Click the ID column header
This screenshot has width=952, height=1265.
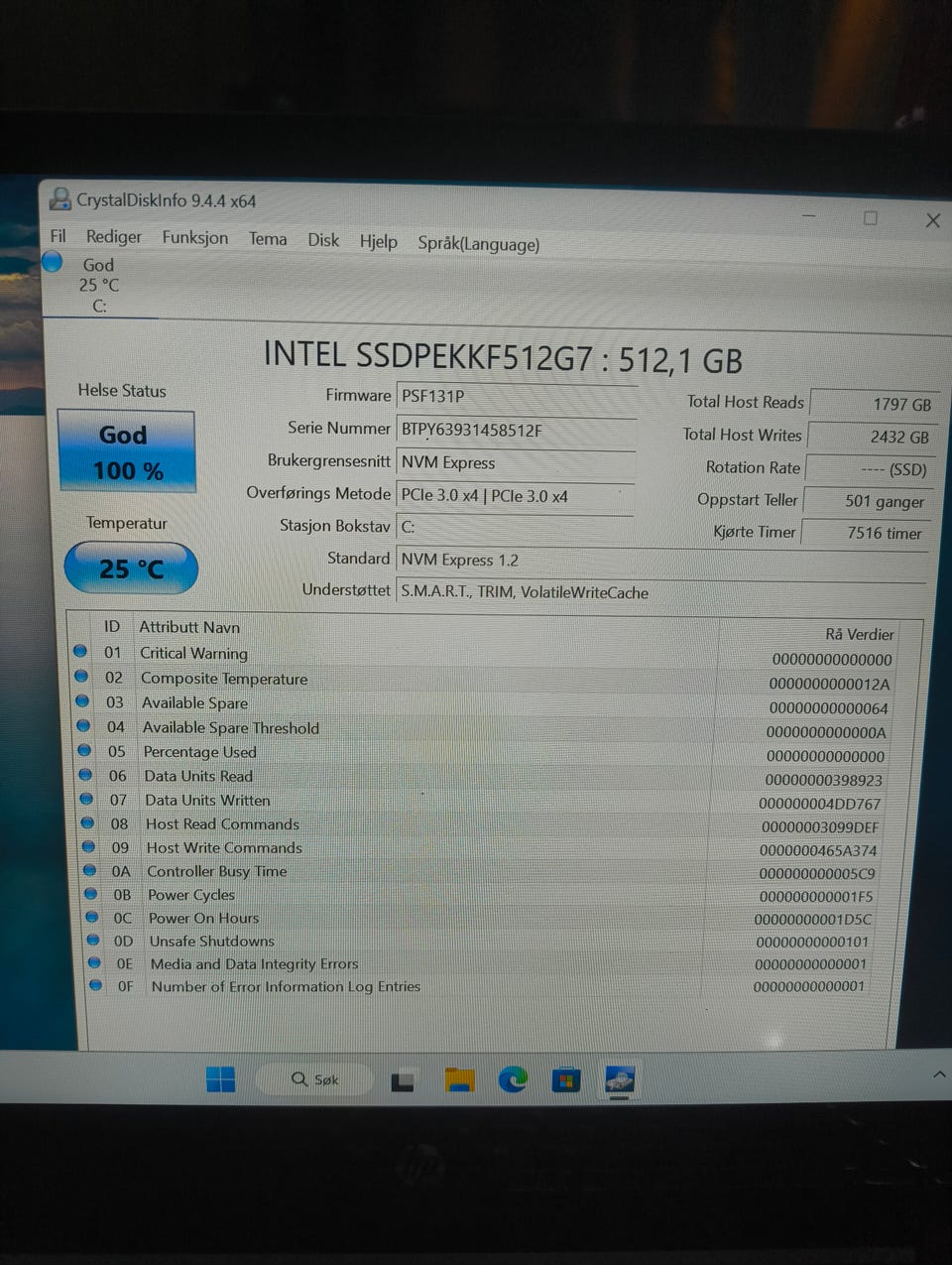point(112,626)
